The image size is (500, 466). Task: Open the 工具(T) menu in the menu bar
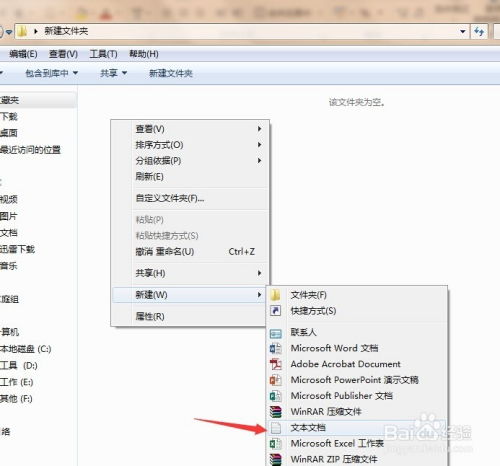tap(103, 54)
